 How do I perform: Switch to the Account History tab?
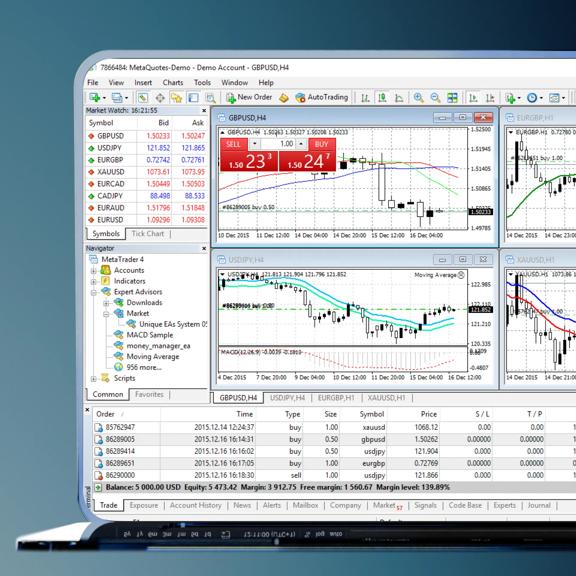[195, 505]
